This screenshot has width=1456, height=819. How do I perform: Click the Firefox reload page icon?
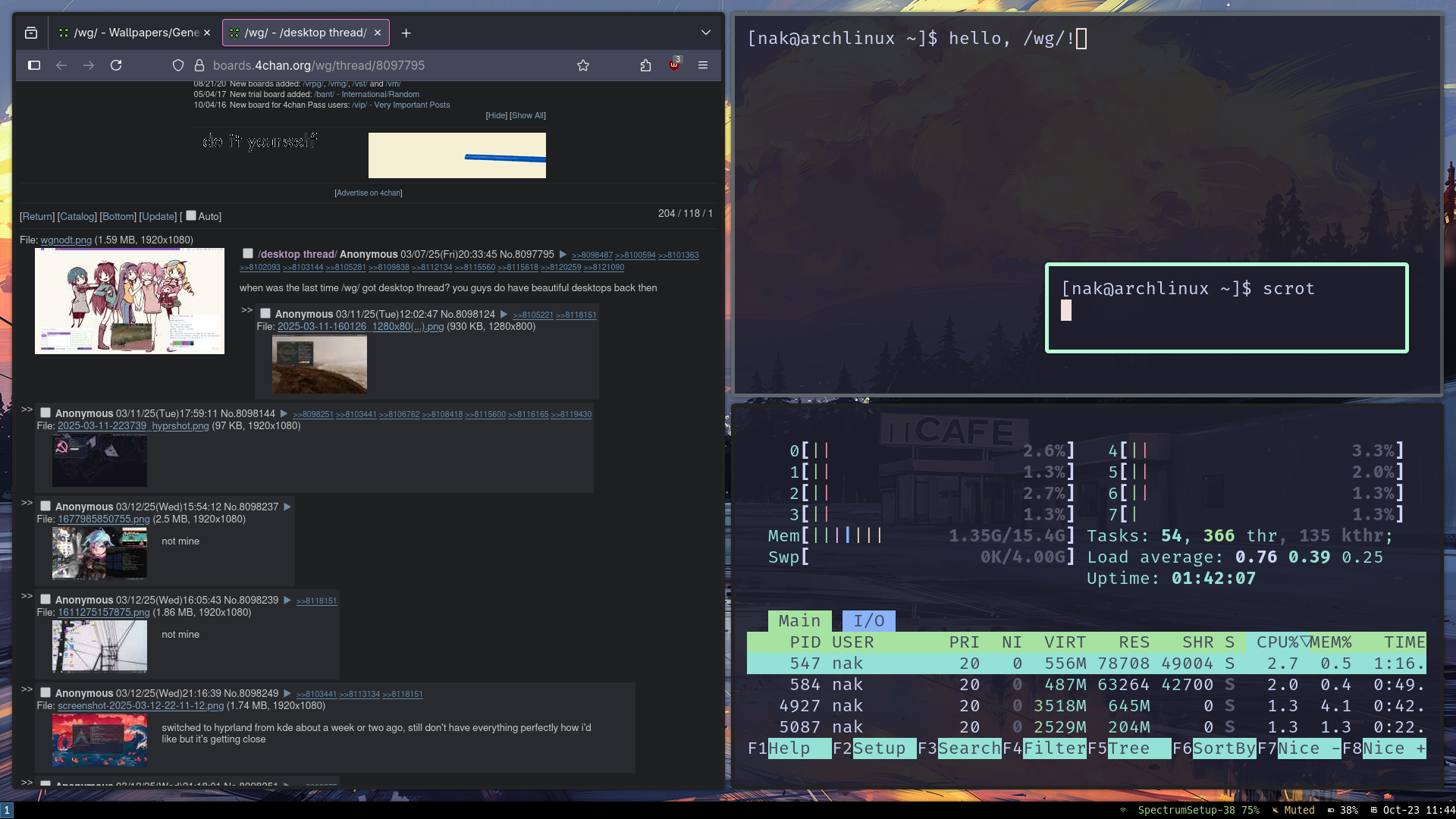pos(116,65)
